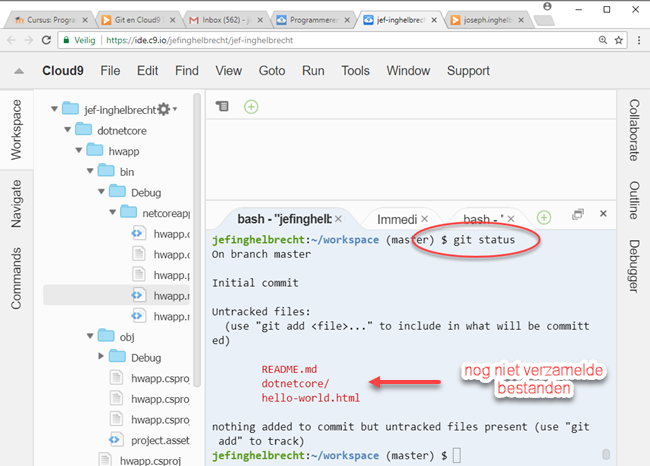Go back in browser history

point(12,40)
